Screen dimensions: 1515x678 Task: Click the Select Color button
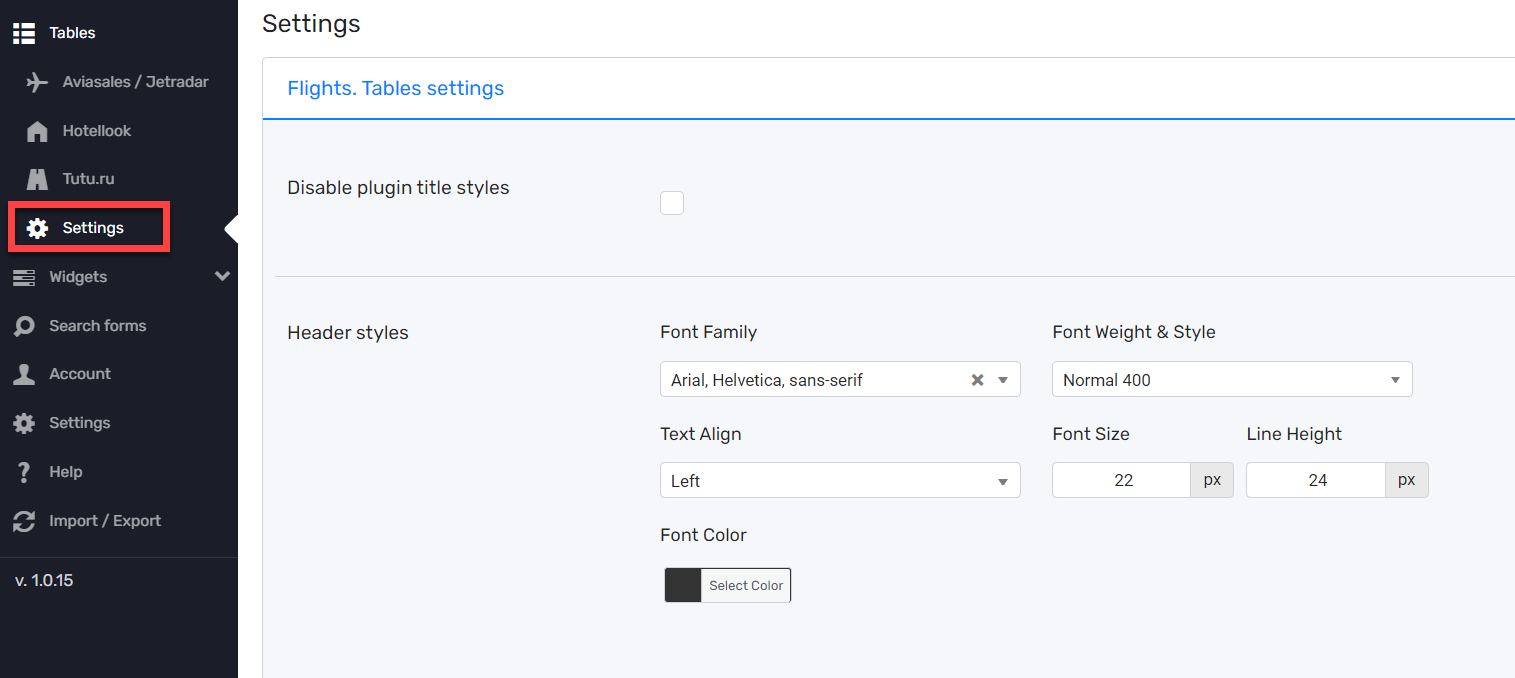[x=746, y=586]
